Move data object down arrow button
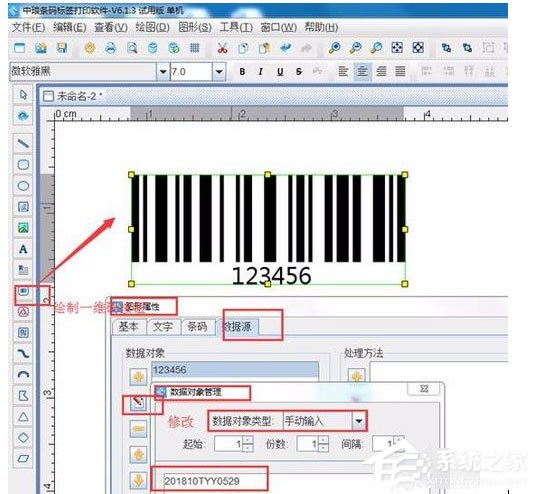This screenshot has width=536, height=494. click(x=138, y=481)
